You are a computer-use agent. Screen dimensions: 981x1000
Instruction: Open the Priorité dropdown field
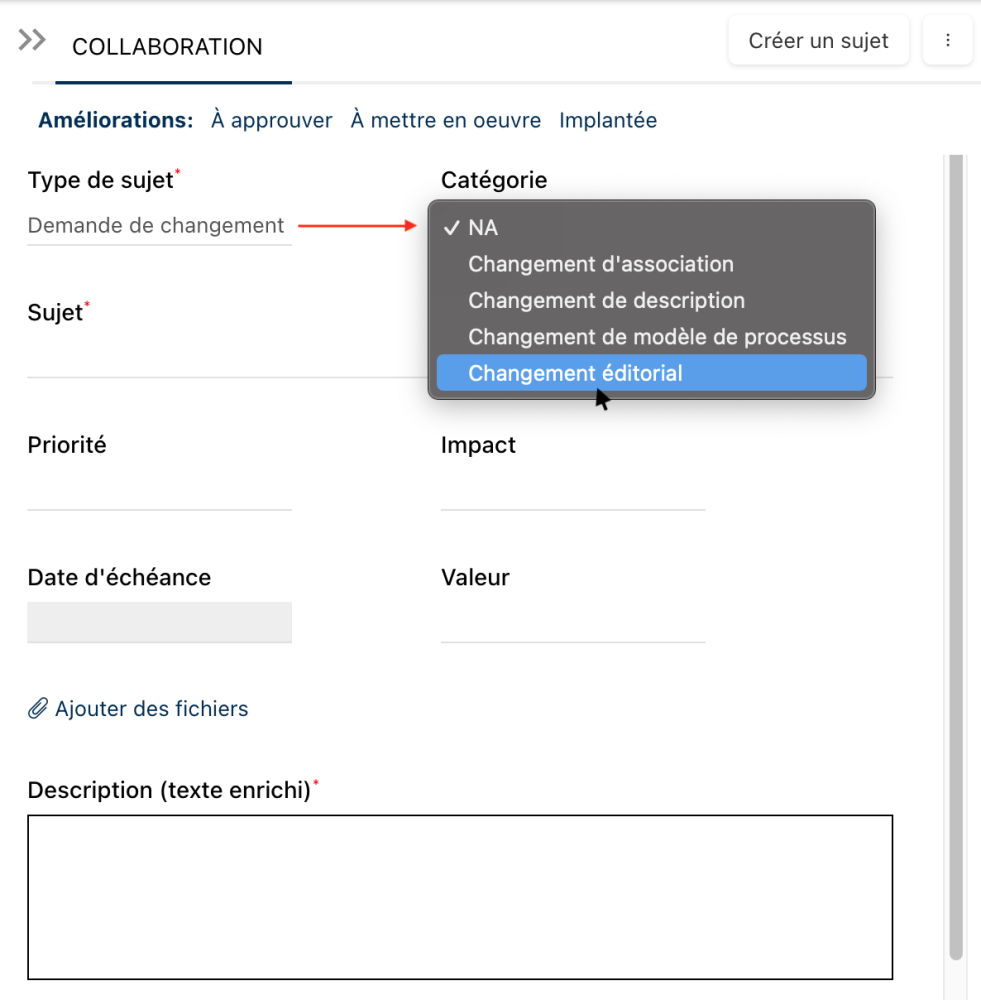click(x=159, y=491)
